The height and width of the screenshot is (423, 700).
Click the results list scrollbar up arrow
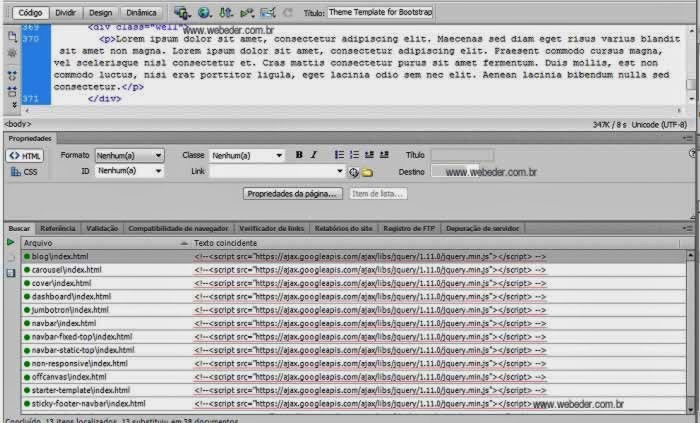click(691, 255)
